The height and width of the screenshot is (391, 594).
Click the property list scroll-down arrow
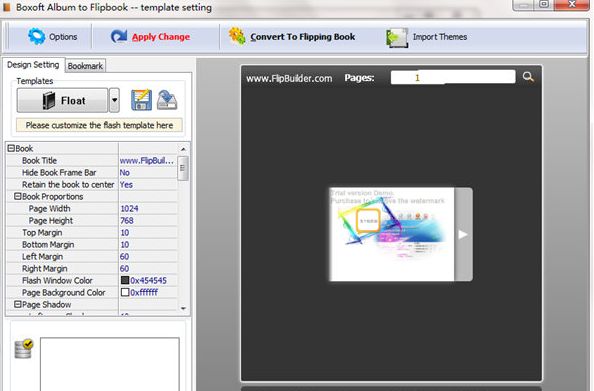[x=183, y=308]
